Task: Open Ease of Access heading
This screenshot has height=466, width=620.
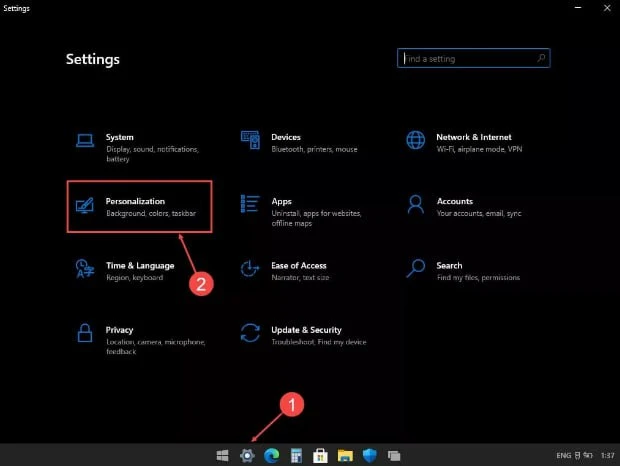Action: pos(299,266)
